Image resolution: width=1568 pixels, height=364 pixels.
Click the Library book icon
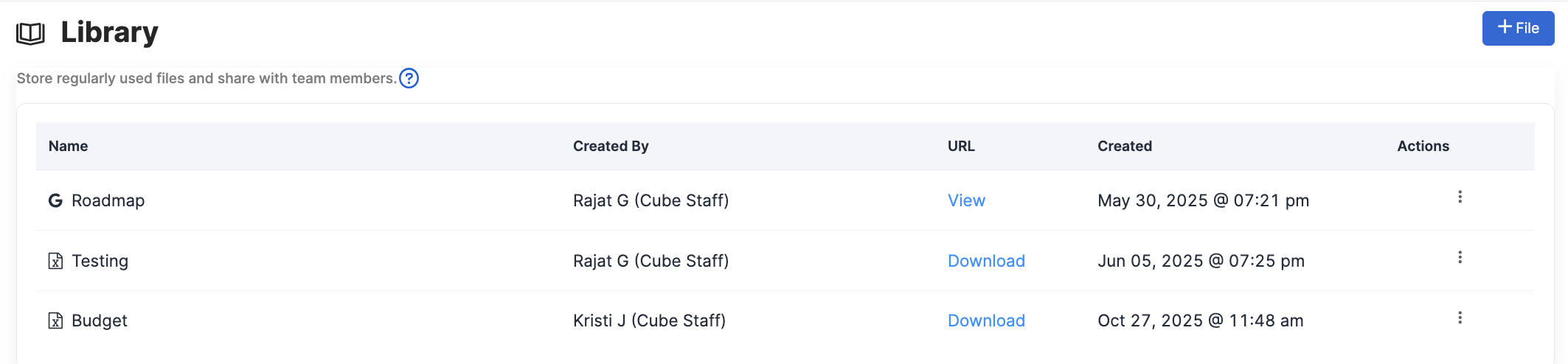pyautogui.click(x=30, y=33)
